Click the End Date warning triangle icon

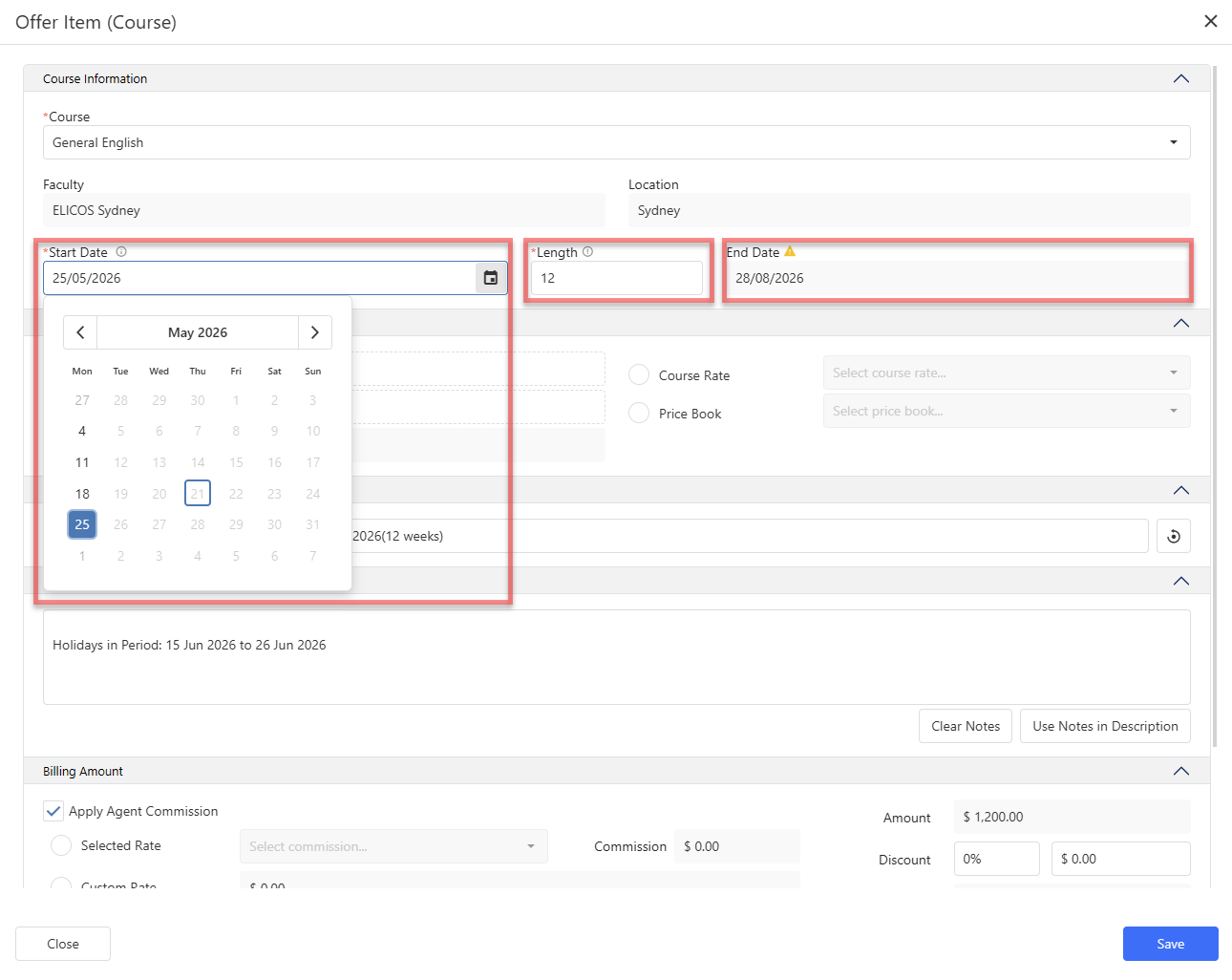coord(790,252)
